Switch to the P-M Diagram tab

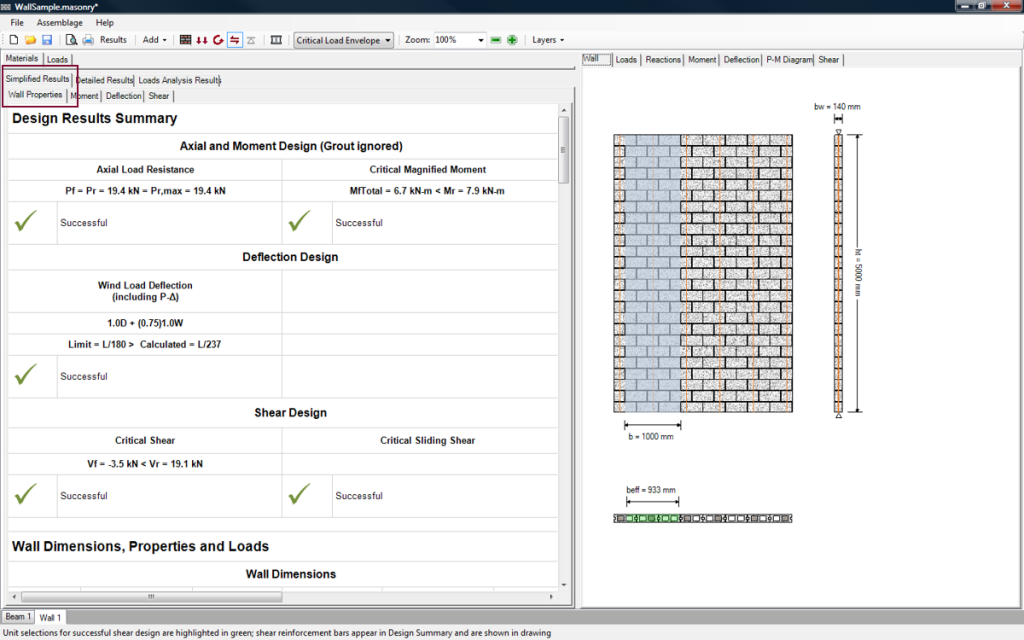tap(789, 60)
